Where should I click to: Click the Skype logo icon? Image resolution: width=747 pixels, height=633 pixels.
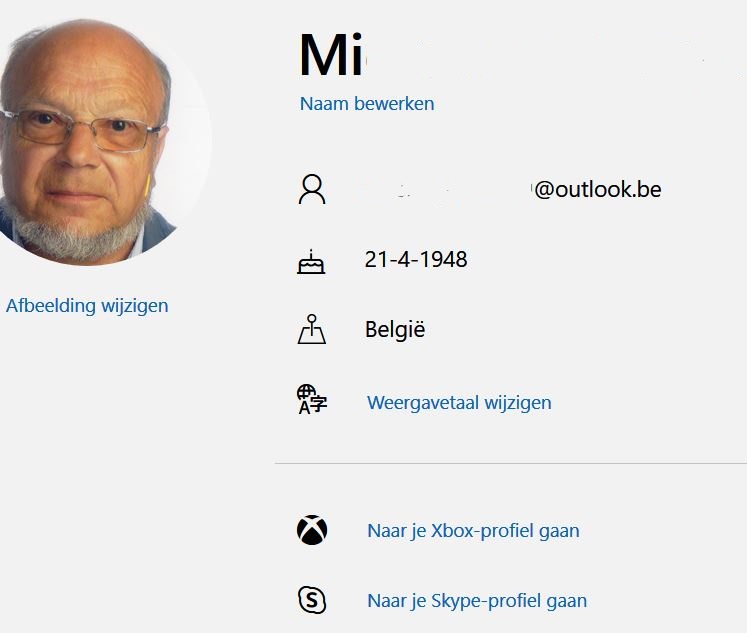tap(312, 600)
